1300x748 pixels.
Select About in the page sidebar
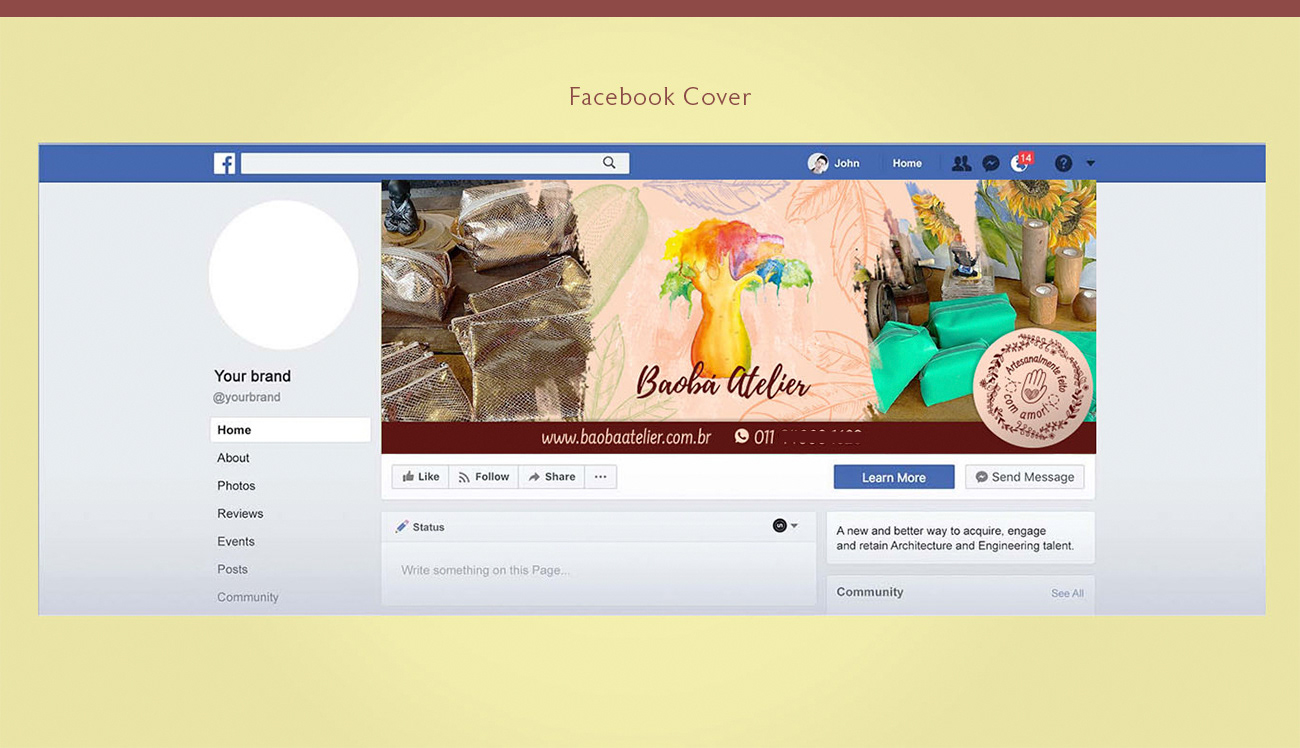click(233, 458)
